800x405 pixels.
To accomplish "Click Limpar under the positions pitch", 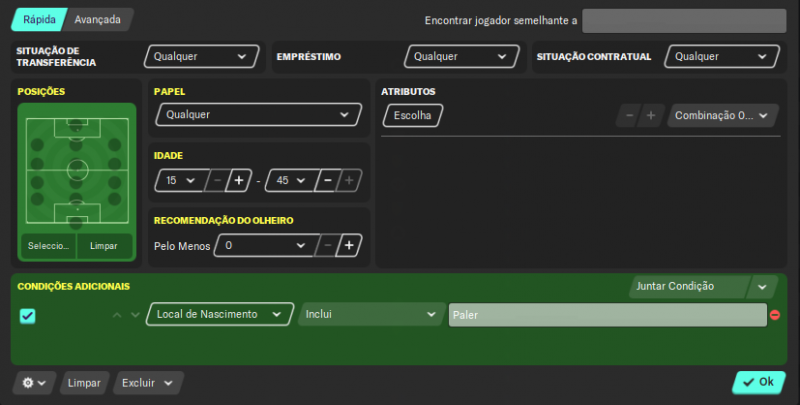I will coord(104,246).
